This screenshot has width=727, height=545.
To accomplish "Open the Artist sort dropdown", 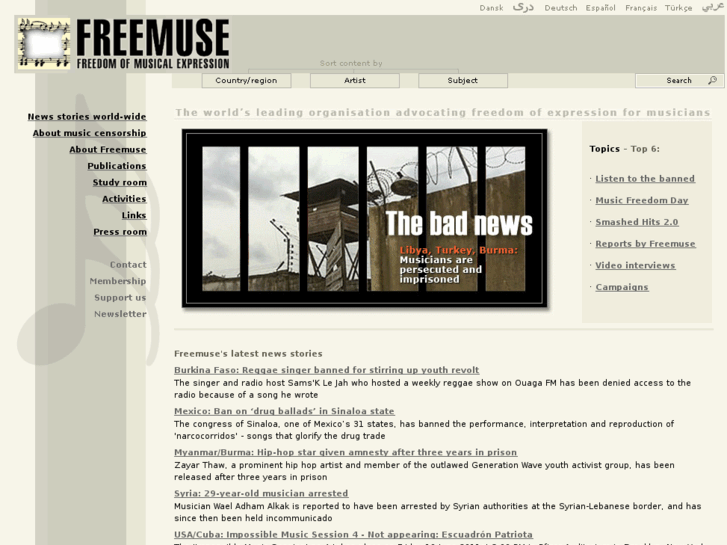I will (x=355, y=80).
